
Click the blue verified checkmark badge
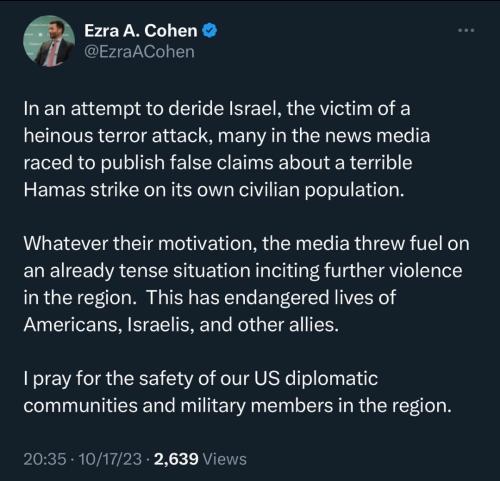pos(210,31)
